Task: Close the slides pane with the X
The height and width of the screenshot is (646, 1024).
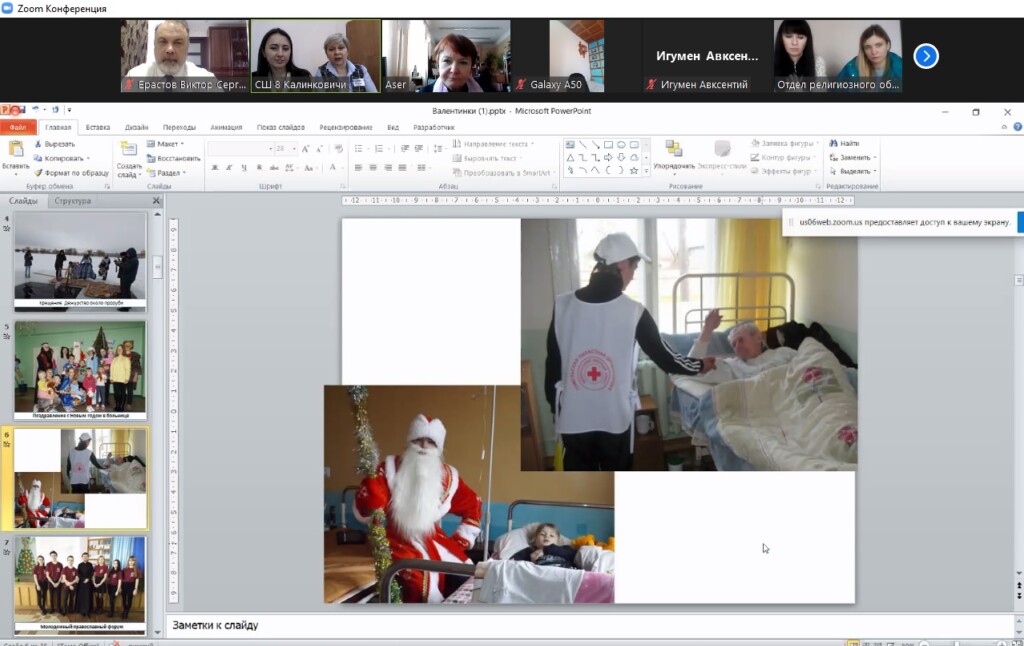Action: [x=156, y=201]
